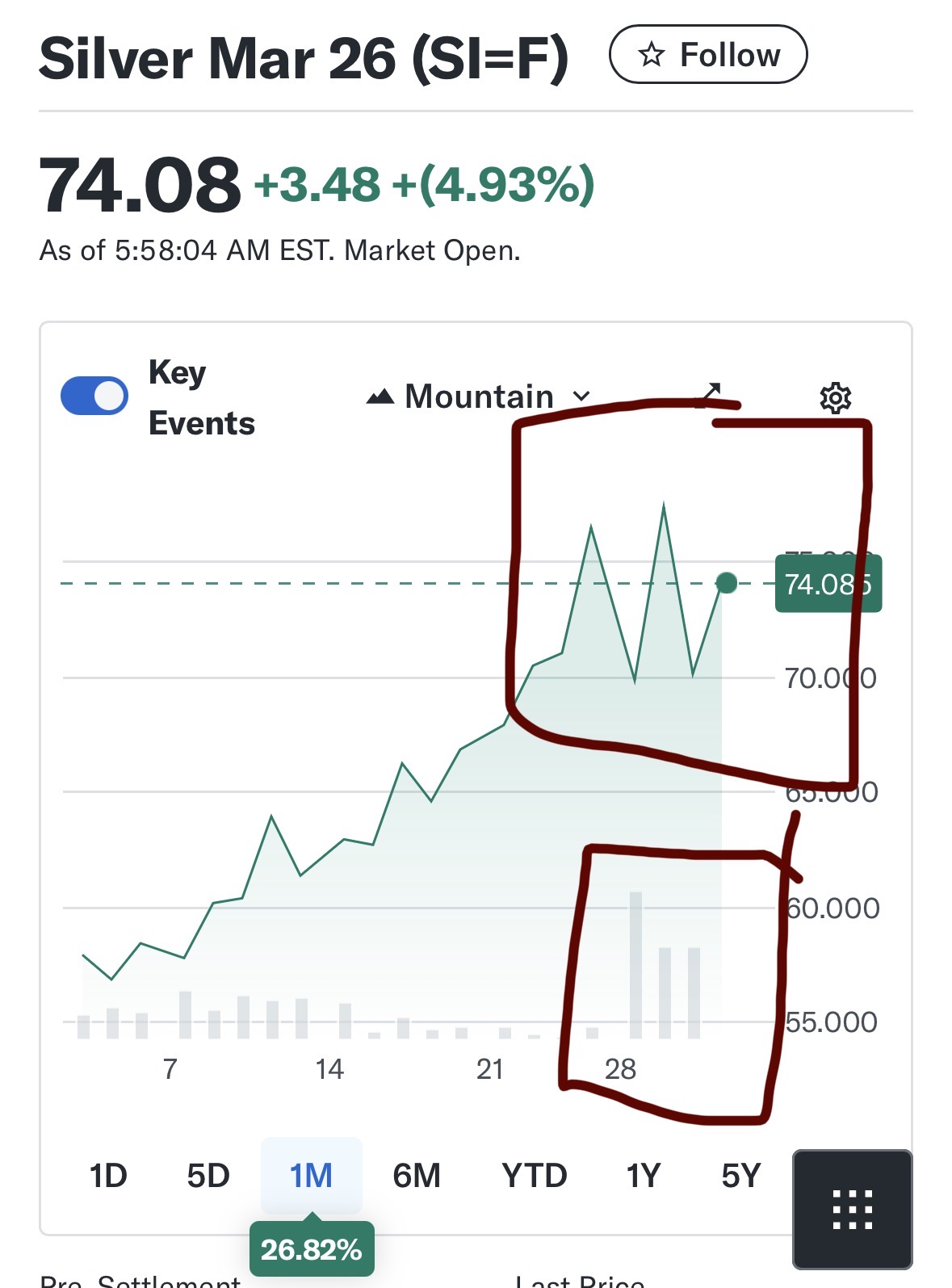Screen dimensions: 952x1288
Task: Click the chevron next to Mountain
Action: 581,396
